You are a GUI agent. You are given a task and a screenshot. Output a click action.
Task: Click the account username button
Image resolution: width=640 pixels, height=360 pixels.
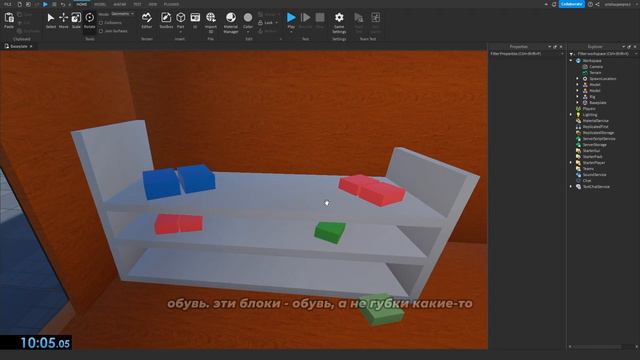618,4
